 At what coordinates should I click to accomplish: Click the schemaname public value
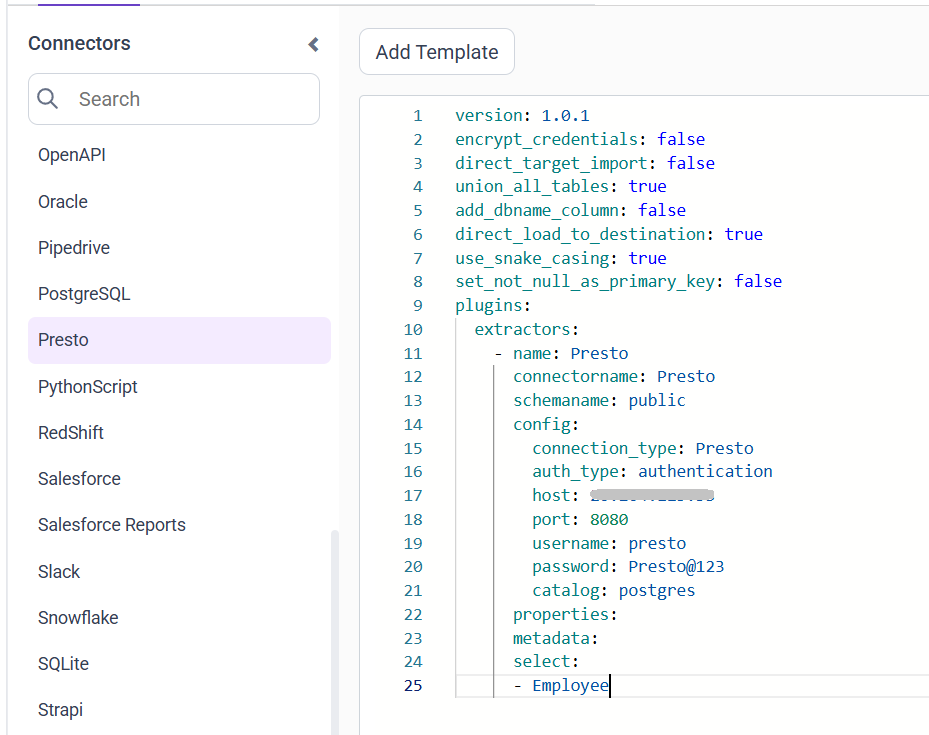tap(656, 401)
